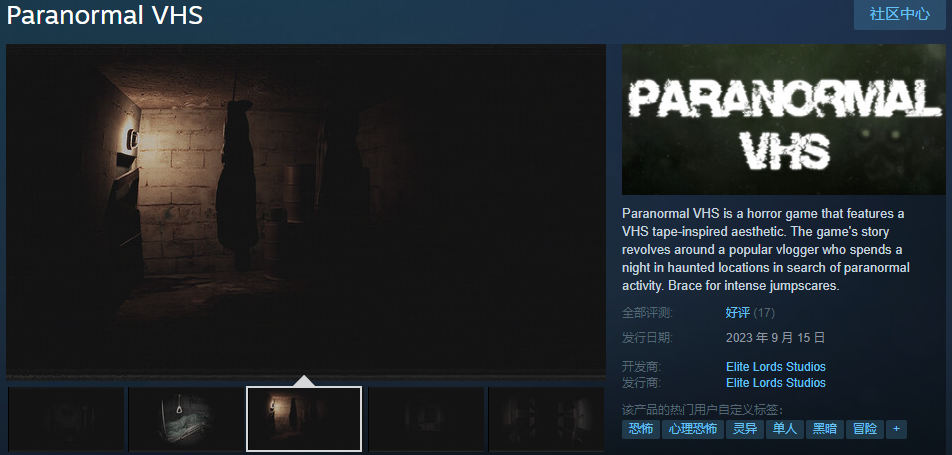Select the 单人 tag
The image size is (952, 455).
coord(784,429)
